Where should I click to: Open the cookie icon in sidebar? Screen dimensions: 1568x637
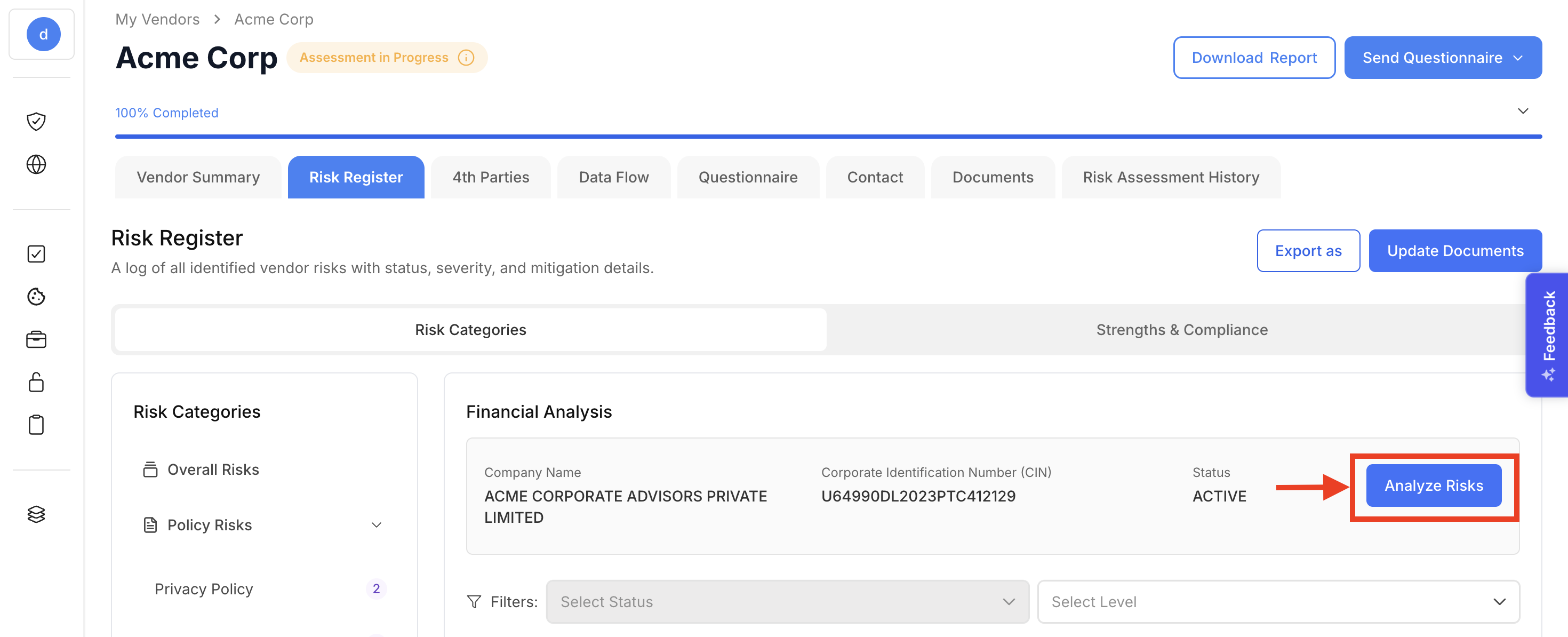36,297
